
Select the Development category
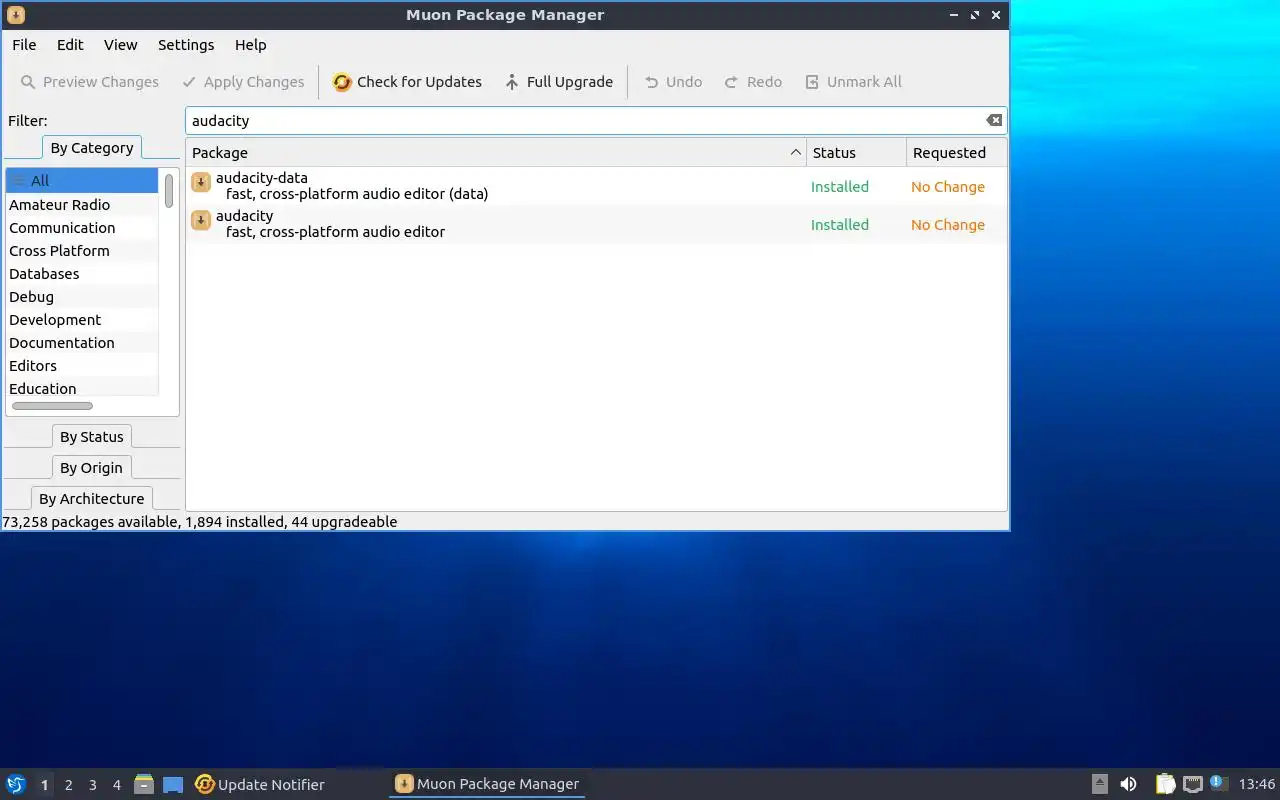pyautogui.click(x=82, y=320)
